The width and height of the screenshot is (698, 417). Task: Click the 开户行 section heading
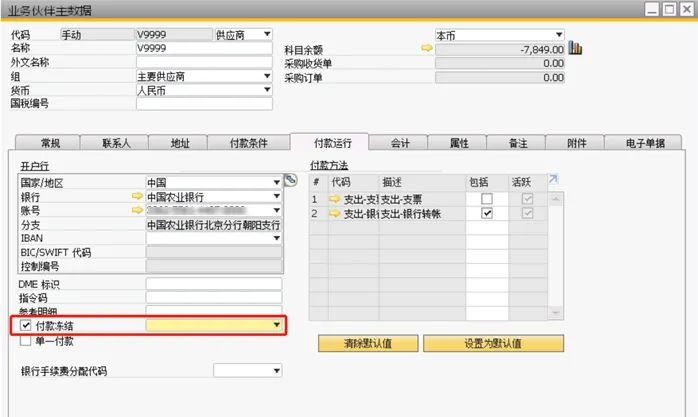35,166
